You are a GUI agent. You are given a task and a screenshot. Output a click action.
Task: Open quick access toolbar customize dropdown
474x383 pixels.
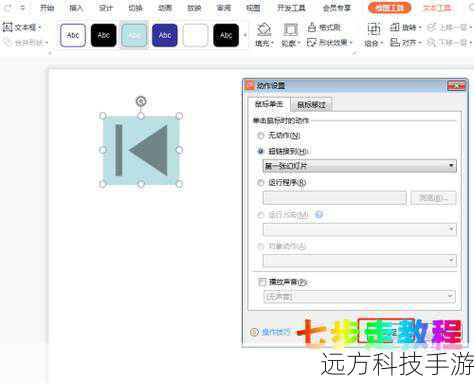point(23,8)
